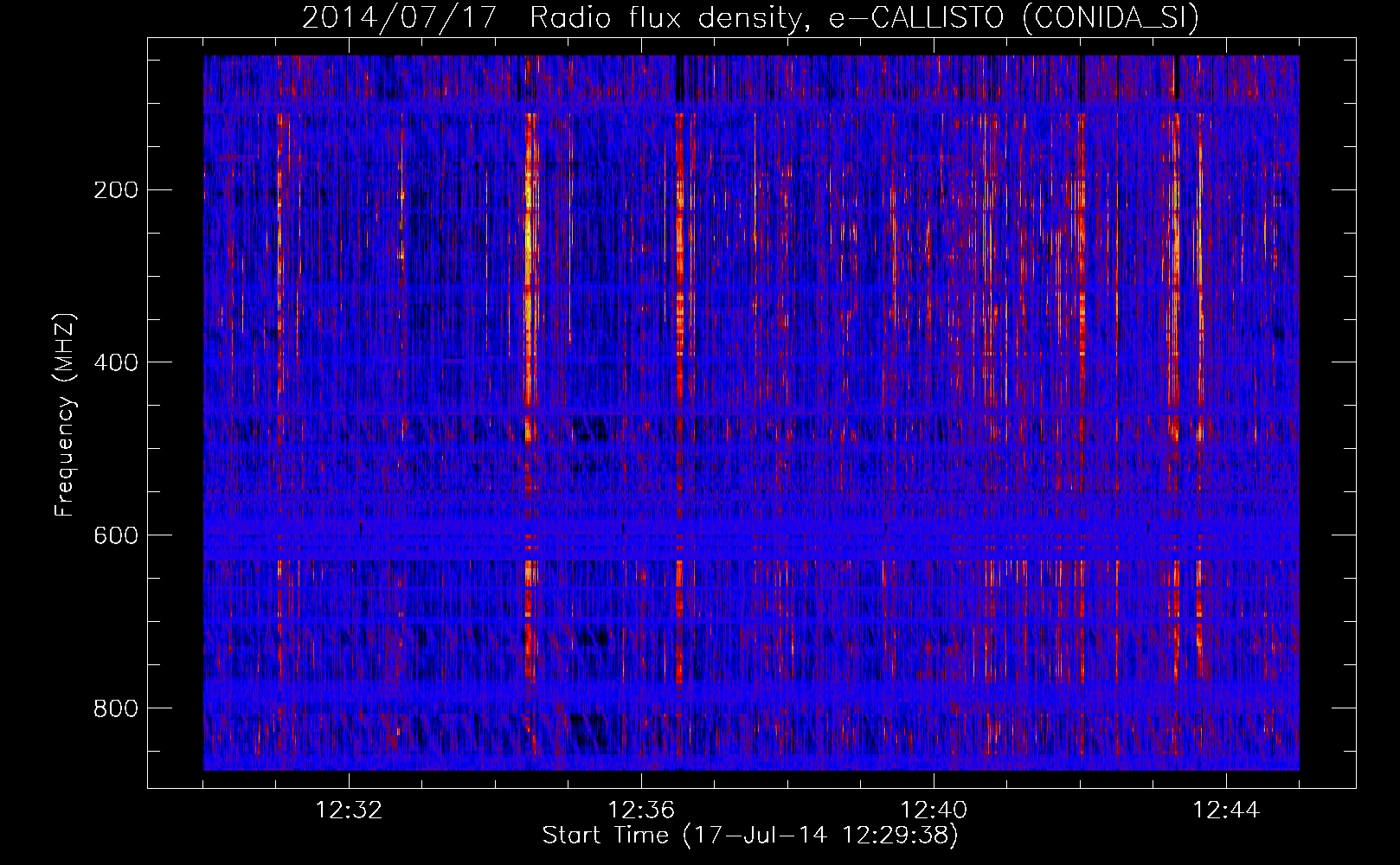Click the 400 frequency tick label
The width and height of the screenshot is (1400, 865).
pyautogui.click(x=115, y=362)
